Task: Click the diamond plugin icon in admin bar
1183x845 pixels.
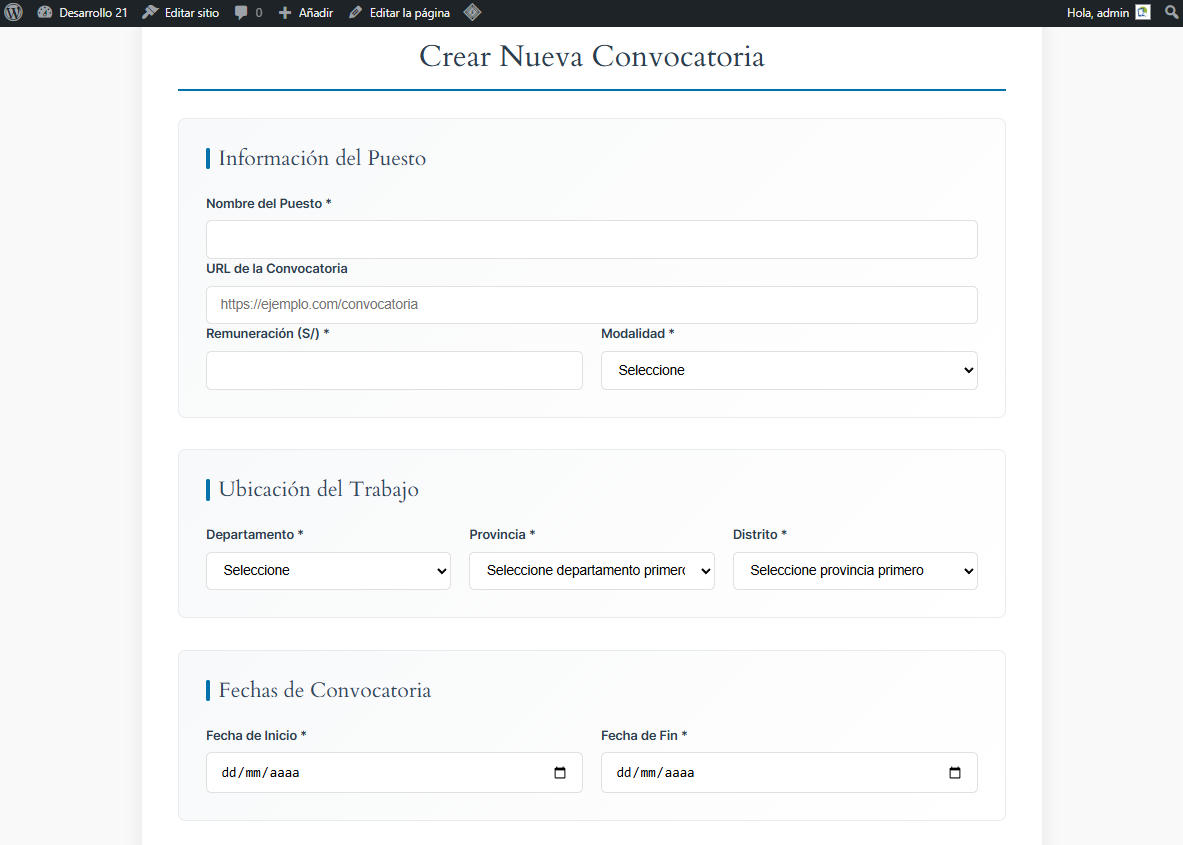Action: pos(472,13)
